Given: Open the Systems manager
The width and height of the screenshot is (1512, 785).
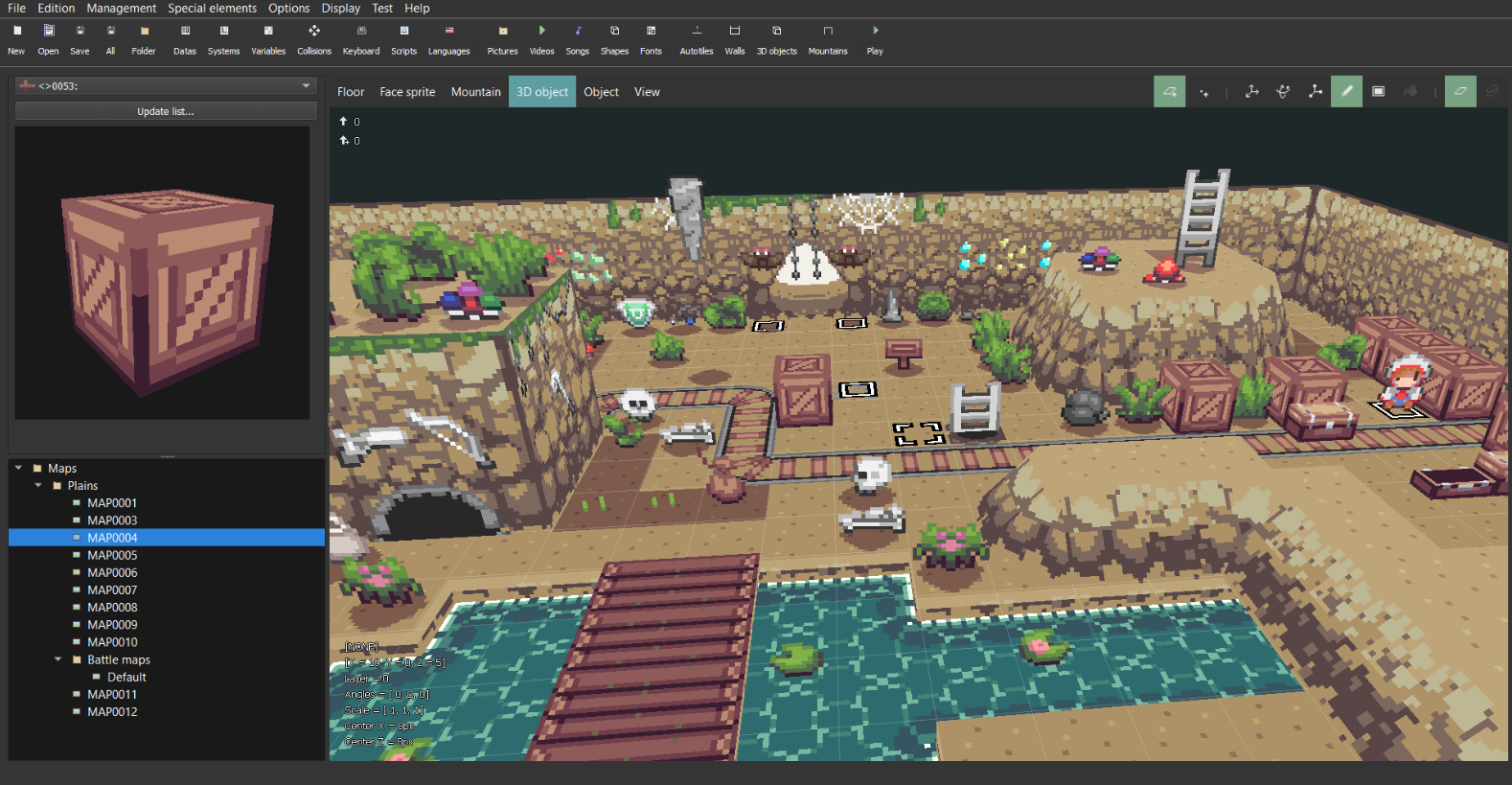Looking at the screenshot, I should pyautogui.click(x=223, y=39).
